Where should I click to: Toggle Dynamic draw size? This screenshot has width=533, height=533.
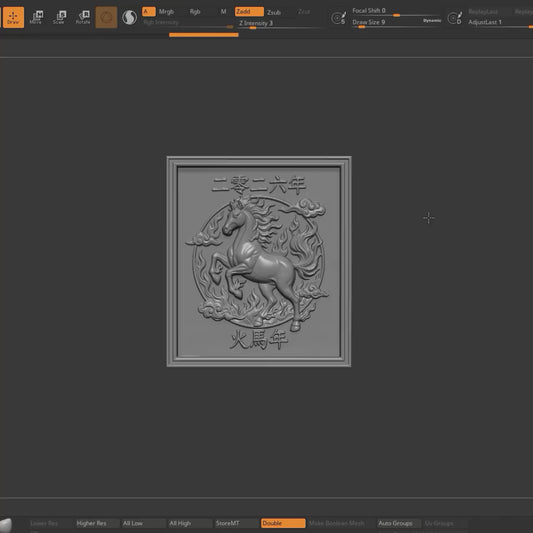[x=432, y=21]
